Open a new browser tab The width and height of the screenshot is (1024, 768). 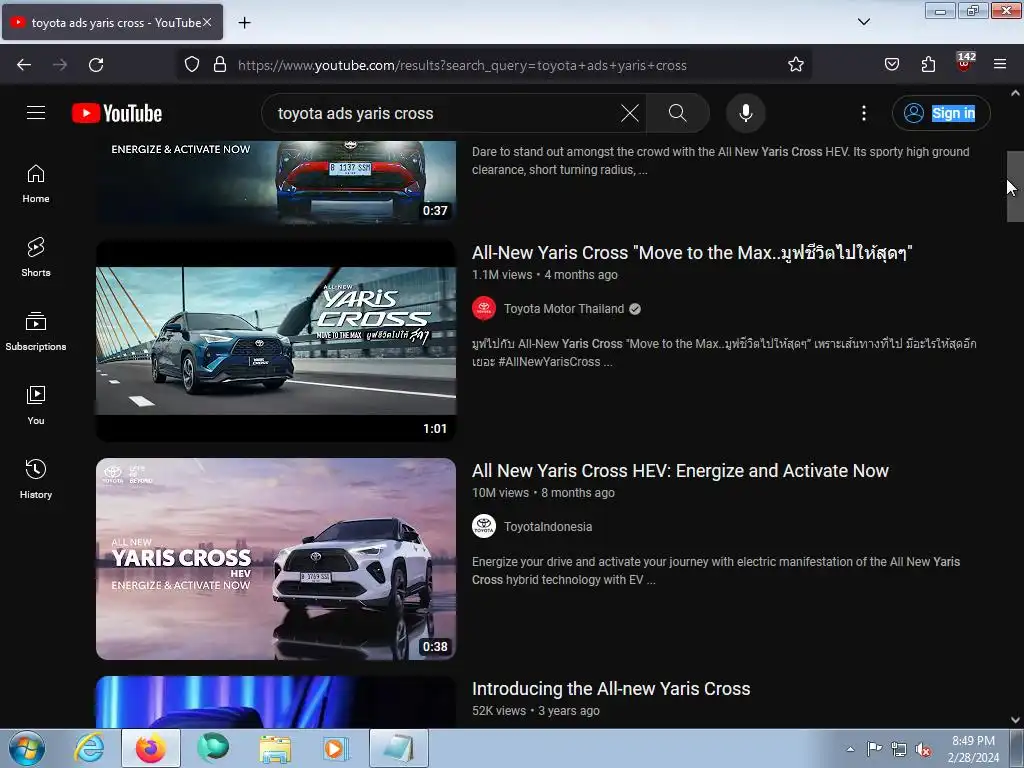tap(244, 23)
